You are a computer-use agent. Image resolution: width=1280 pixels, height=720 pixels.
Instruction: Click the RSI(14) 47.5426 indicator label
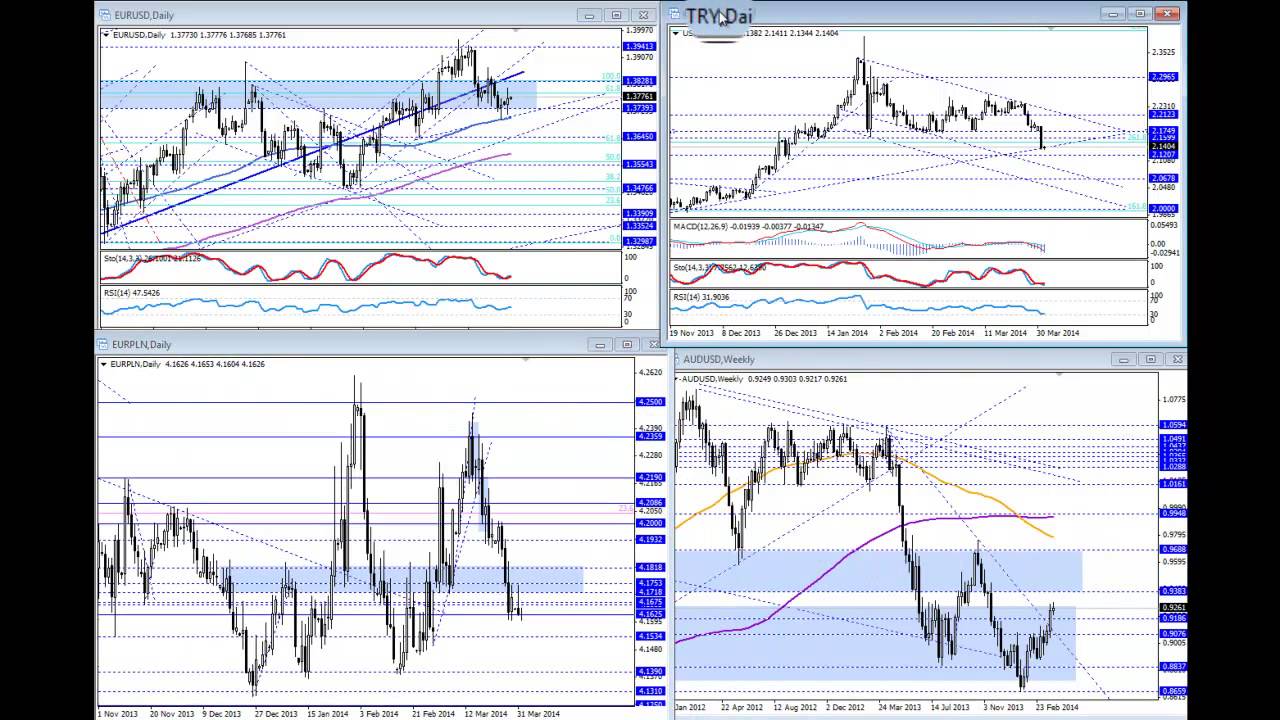point(131,293)
